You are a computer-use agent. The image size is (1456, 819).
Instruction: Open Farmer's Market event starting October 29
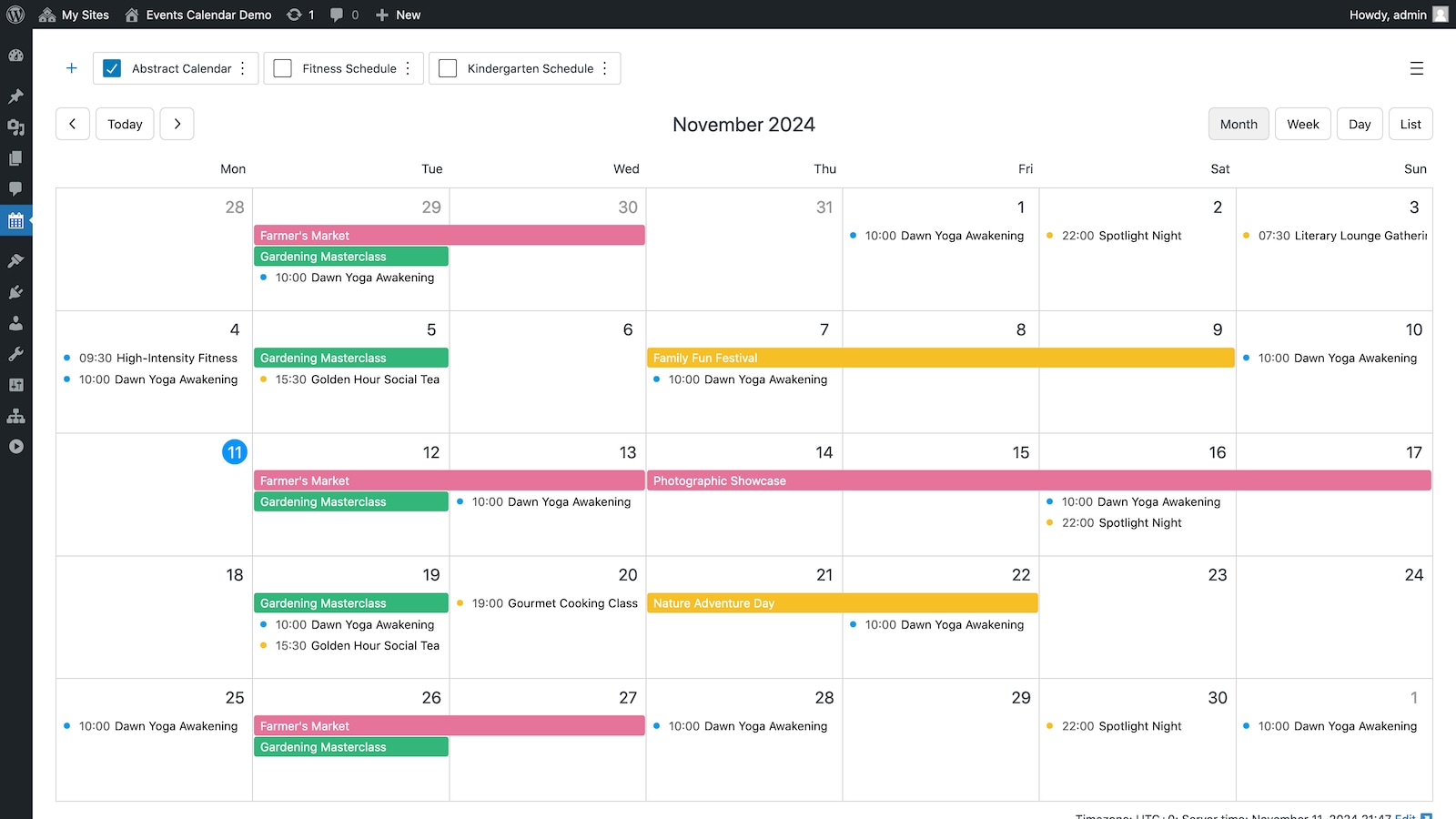(450, 236)
